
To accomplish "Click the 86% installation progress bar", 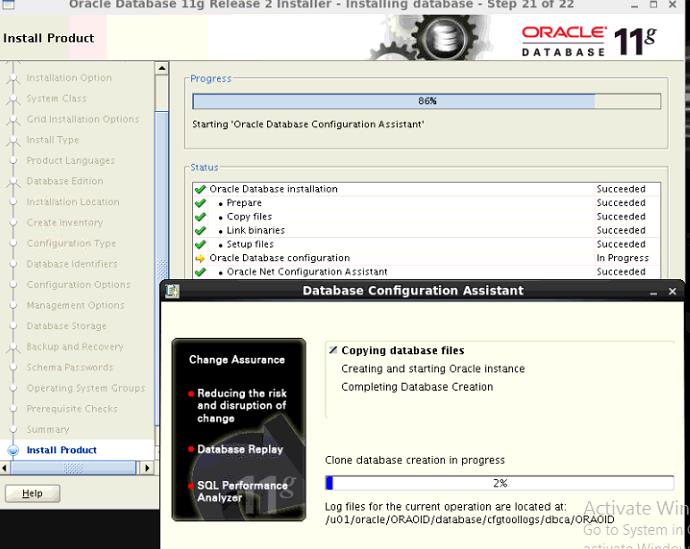I will (x=426, y=101).
